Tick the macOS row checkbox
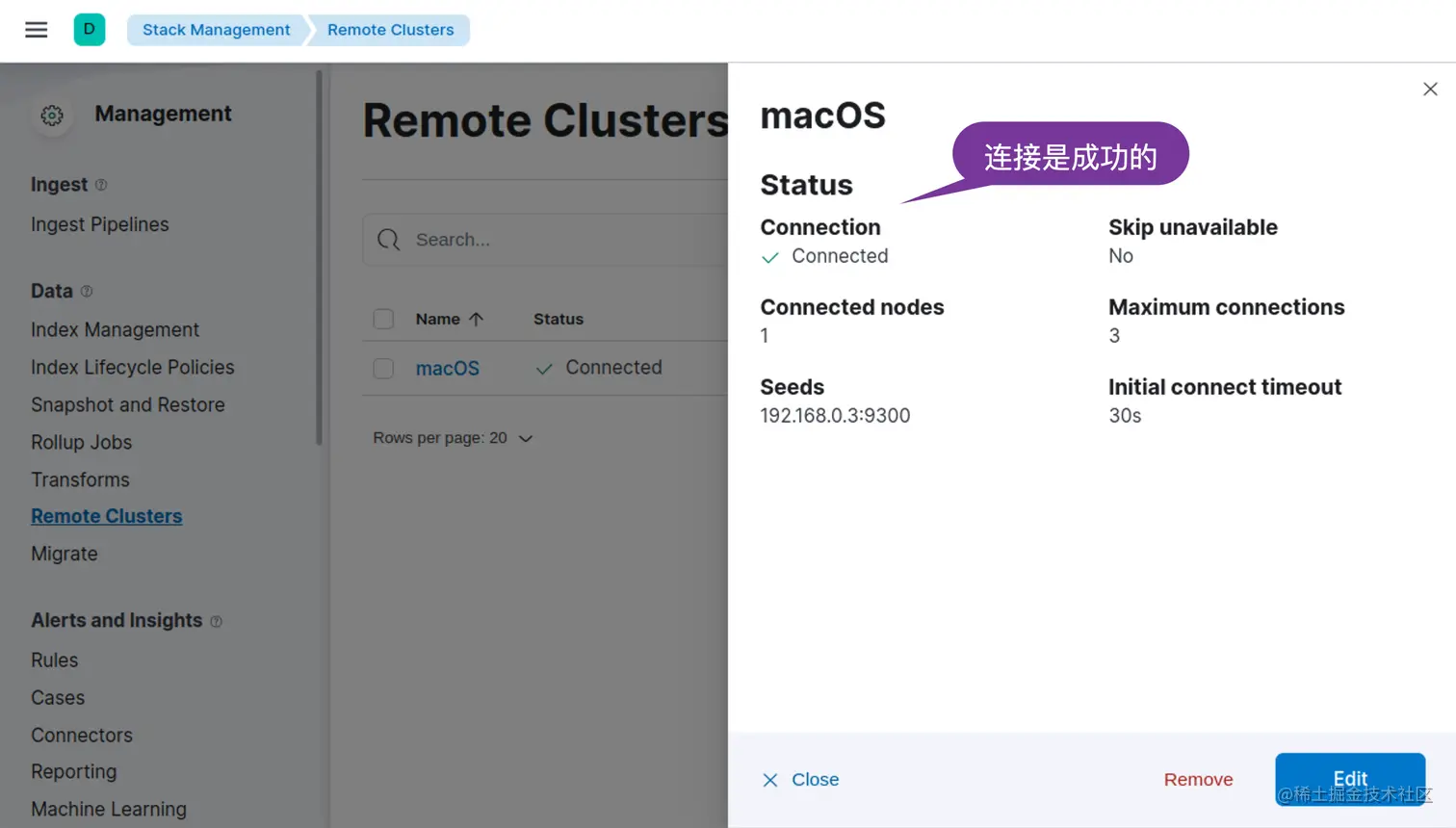 click(x=383, y=368)
